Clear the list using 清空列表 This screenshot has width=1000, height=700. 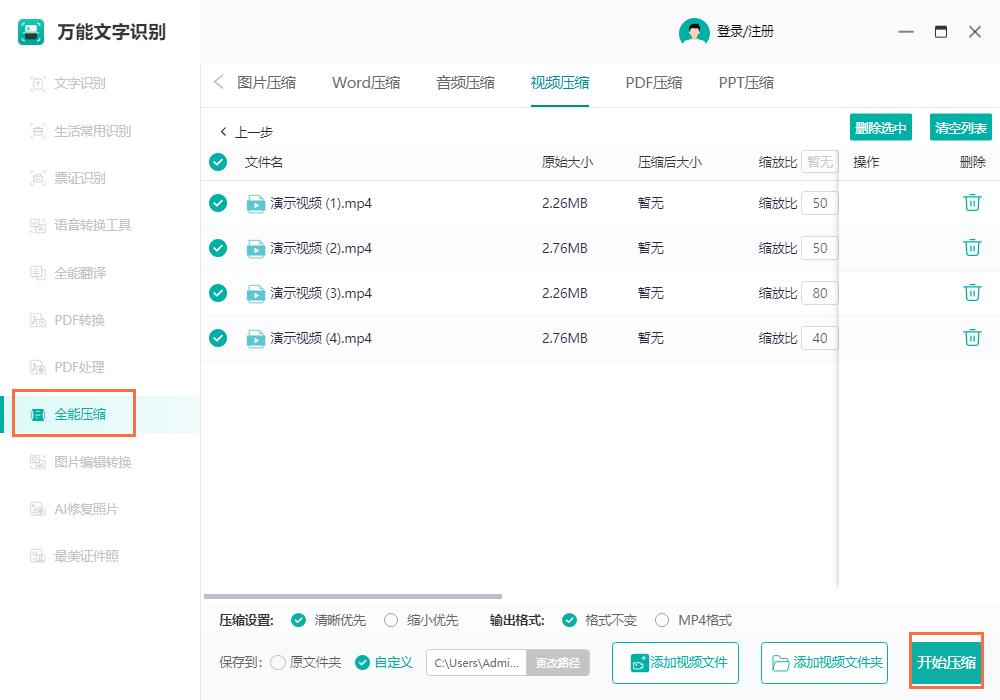pos(963,127)
